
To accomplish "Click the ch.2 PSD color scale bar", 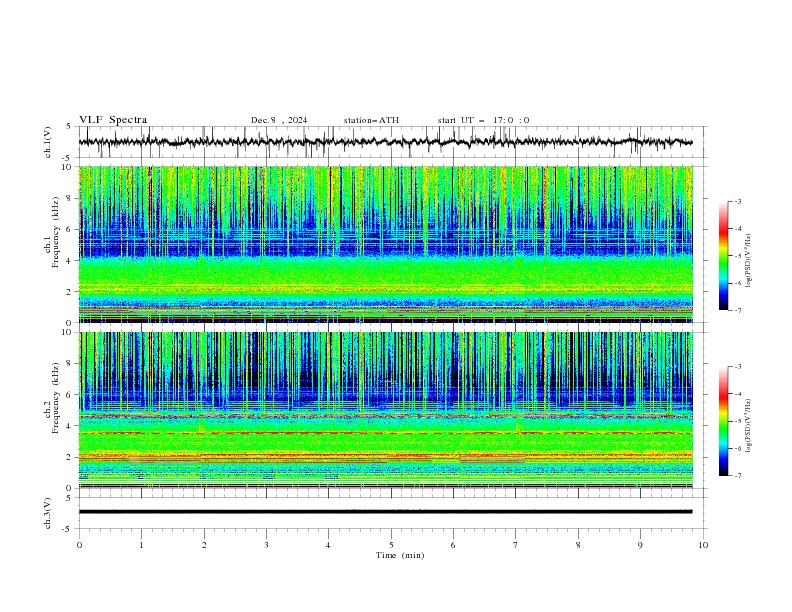I will click(724, 421).
